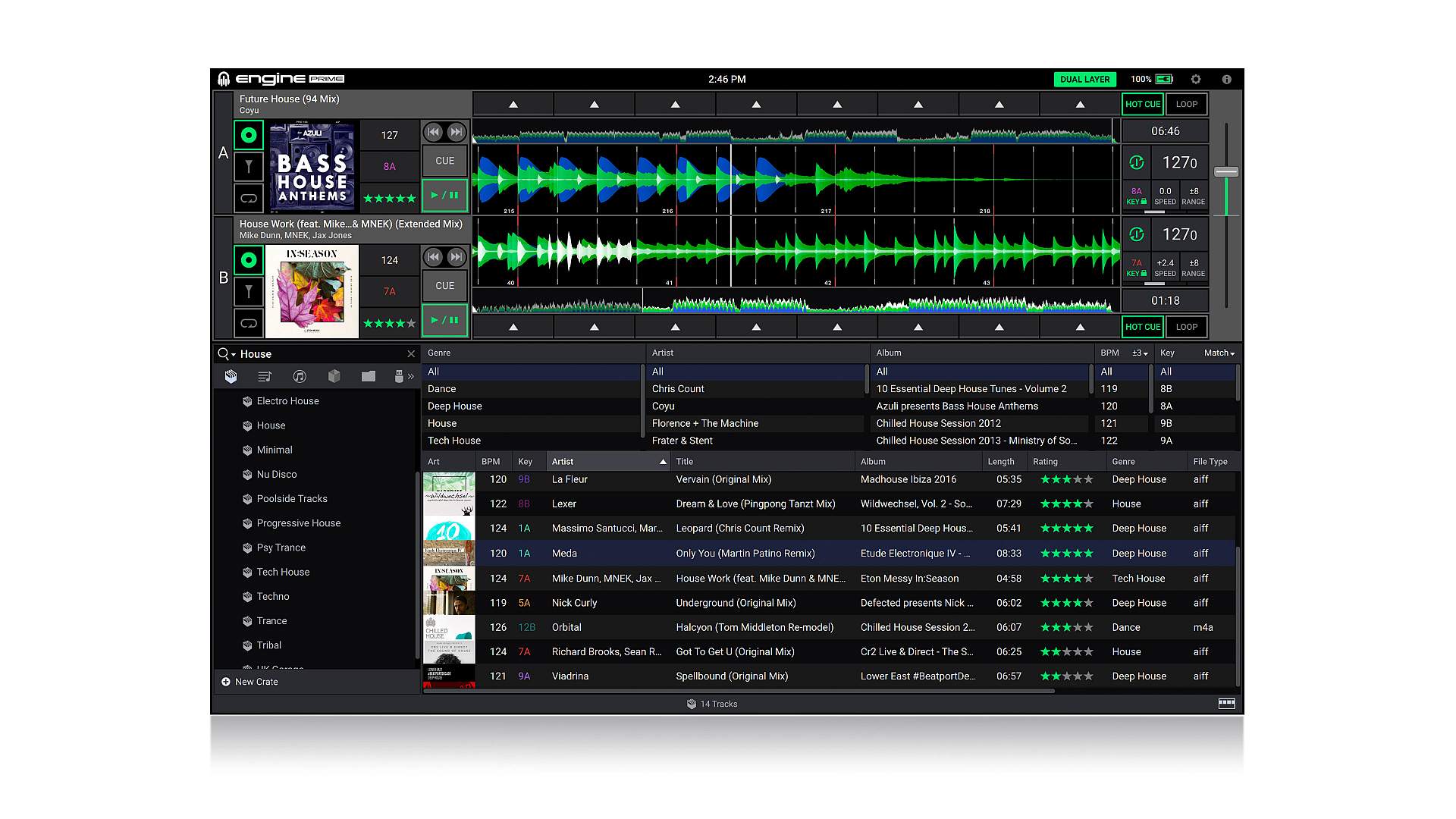The height and width of the screenshot is (819, 1456).
Task: Open the folder browser icon
Action: (369, 376)
